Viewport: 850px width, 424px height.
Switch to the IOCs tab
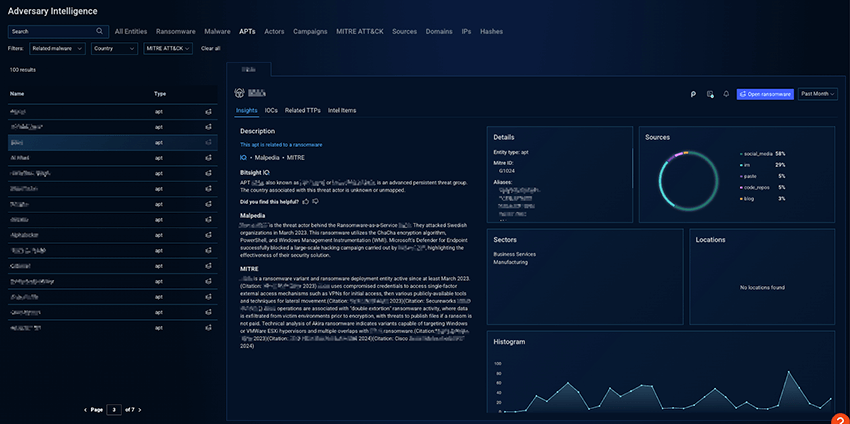pyautogui.click(x=271, y=110)
